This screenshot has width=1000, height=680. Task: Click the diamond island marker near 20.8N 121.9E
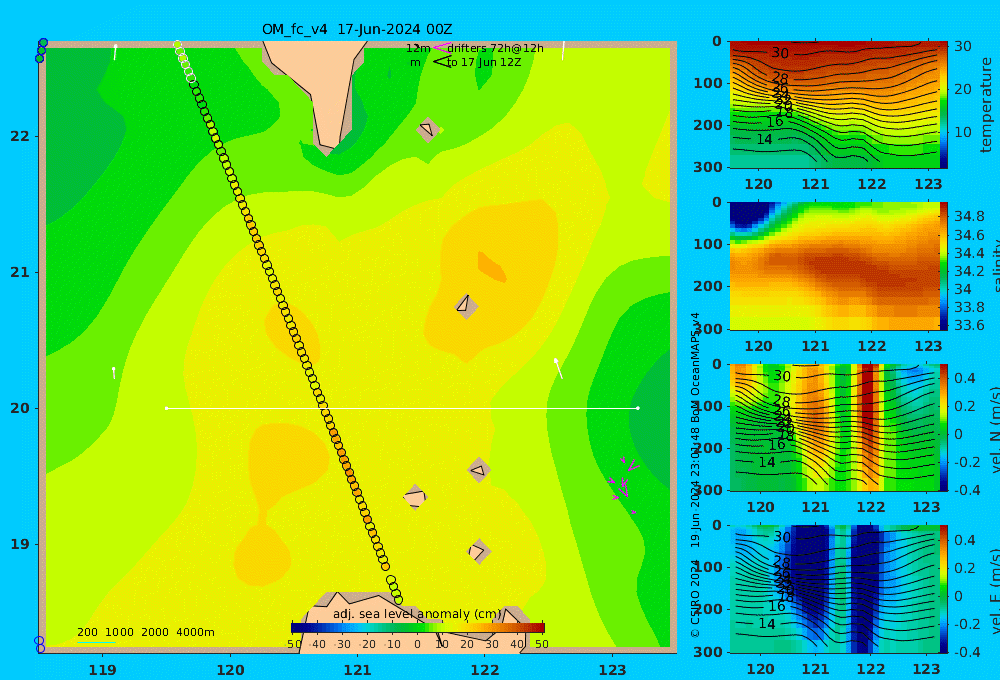(466, 306)
